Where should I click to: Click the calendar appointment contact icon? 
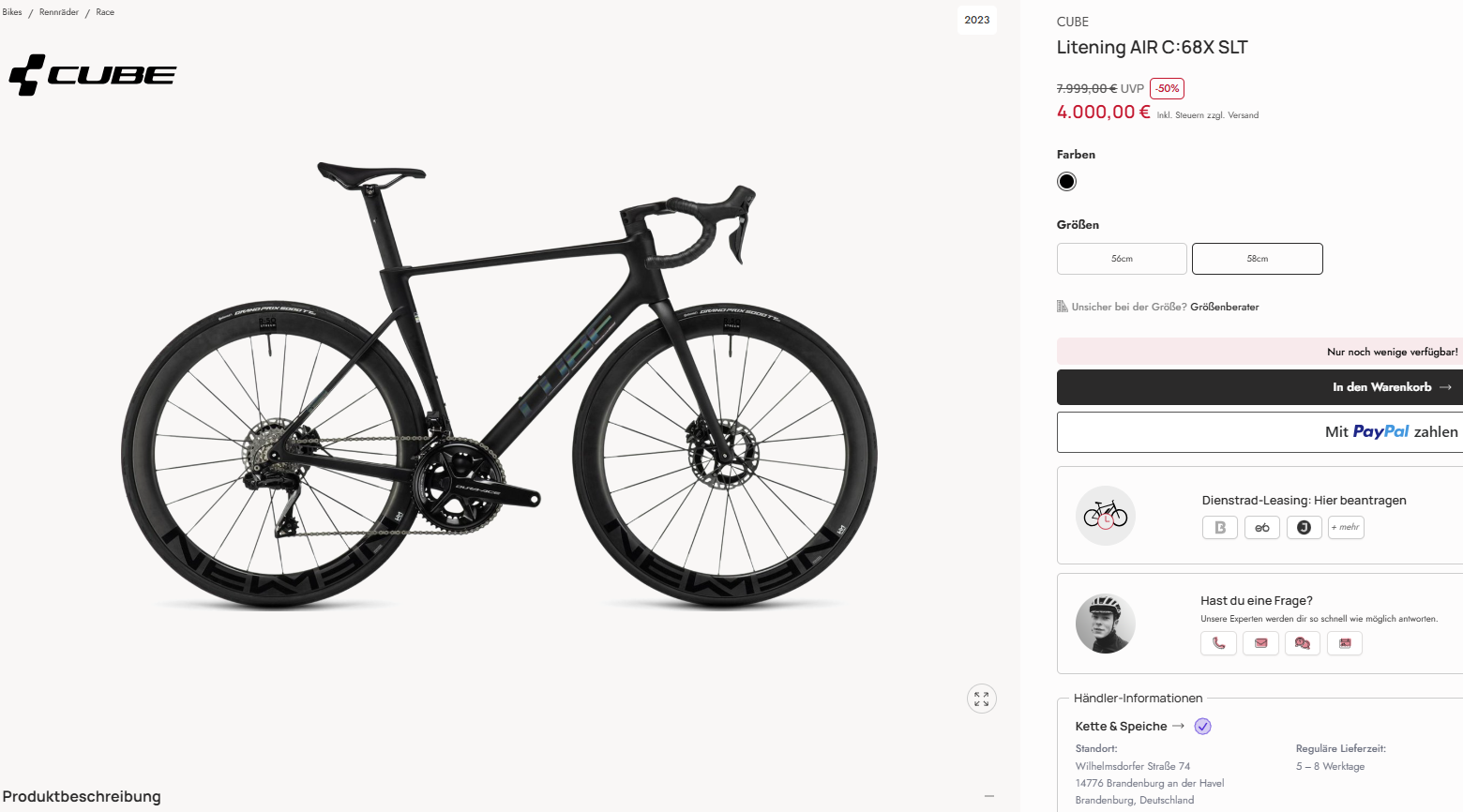pos(1345,643)
